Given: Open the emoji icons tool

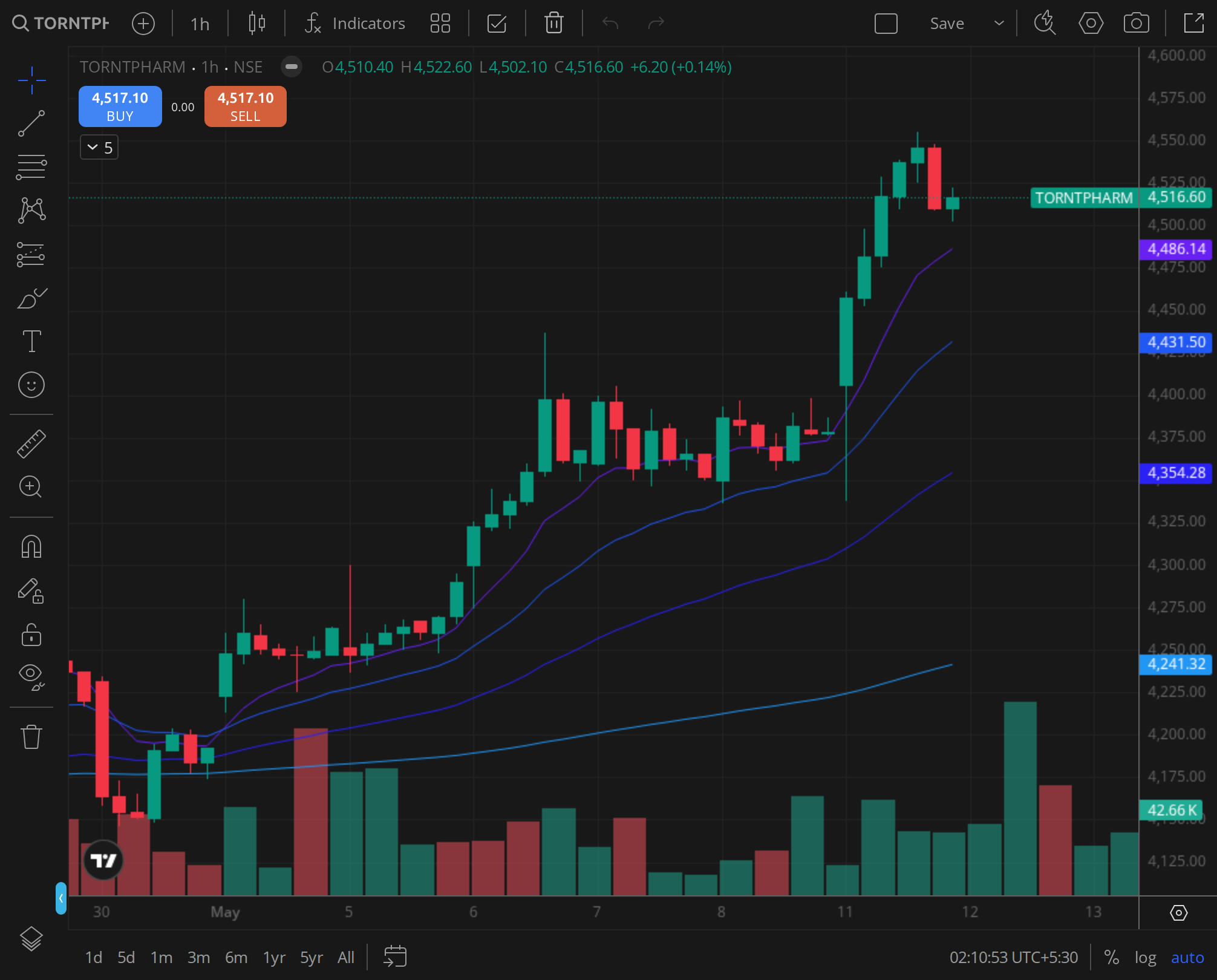Looking at the screenshot, I should coord(31,385).
